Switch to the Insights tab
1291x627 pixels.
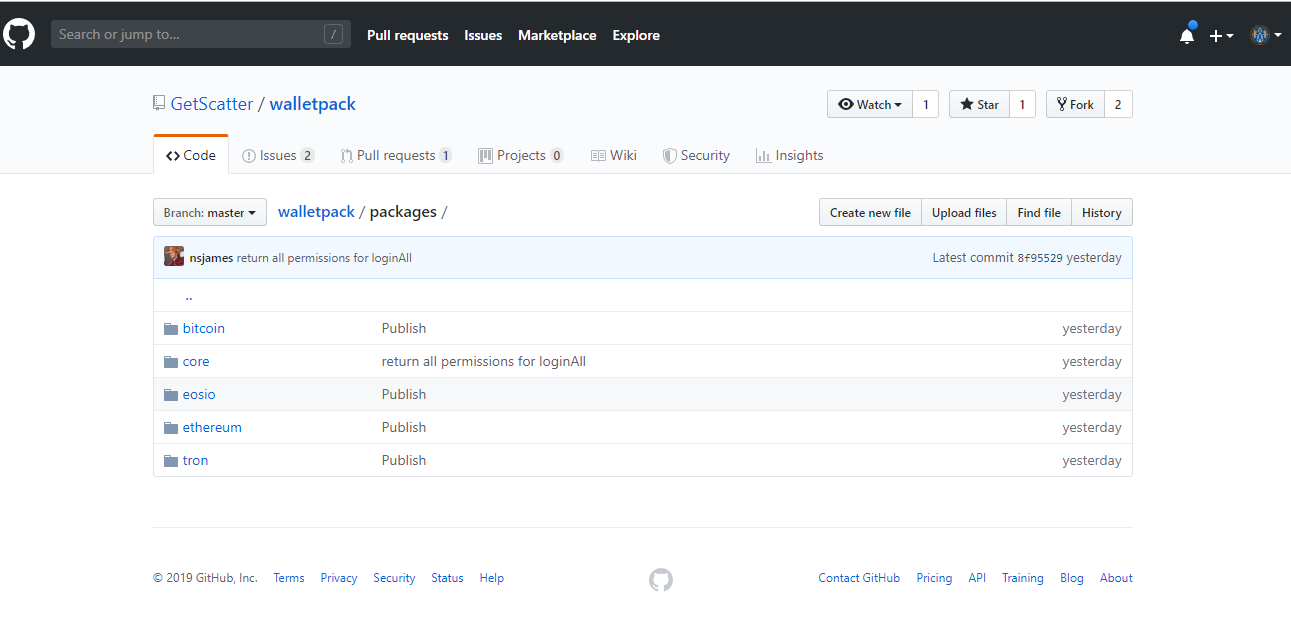(x=789, y=155)
